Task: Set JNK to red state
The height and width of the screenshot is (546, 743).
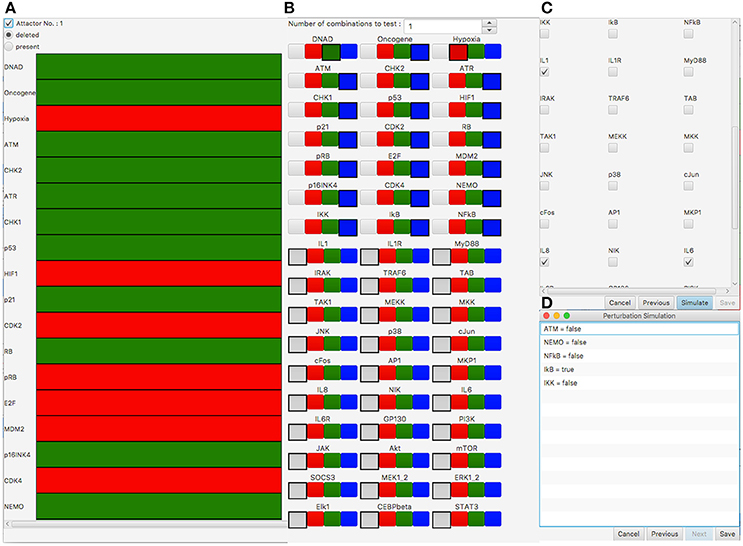Action: (316, 344)
